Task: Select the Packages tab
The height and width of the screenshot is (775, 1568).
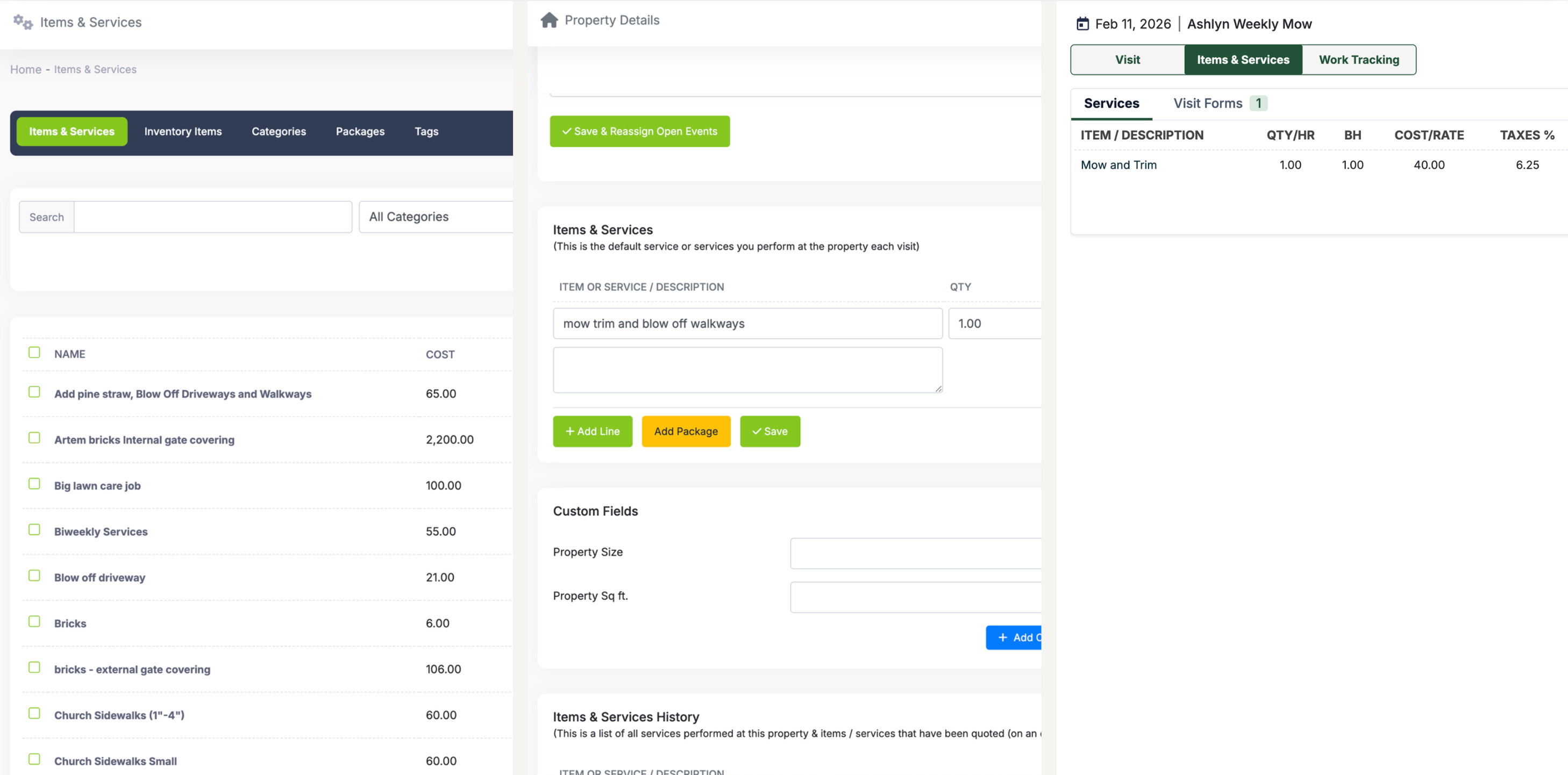Action: [360, 131]
